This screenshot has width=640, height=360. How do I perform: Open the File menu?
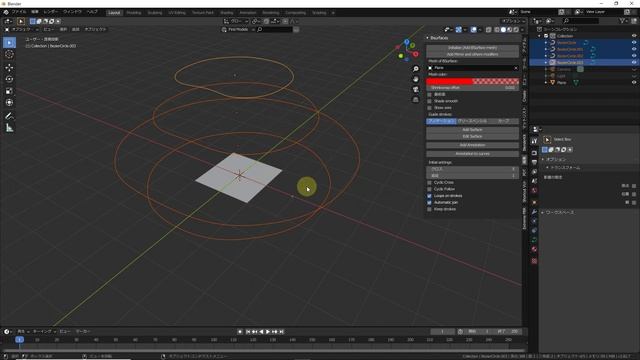19,12
